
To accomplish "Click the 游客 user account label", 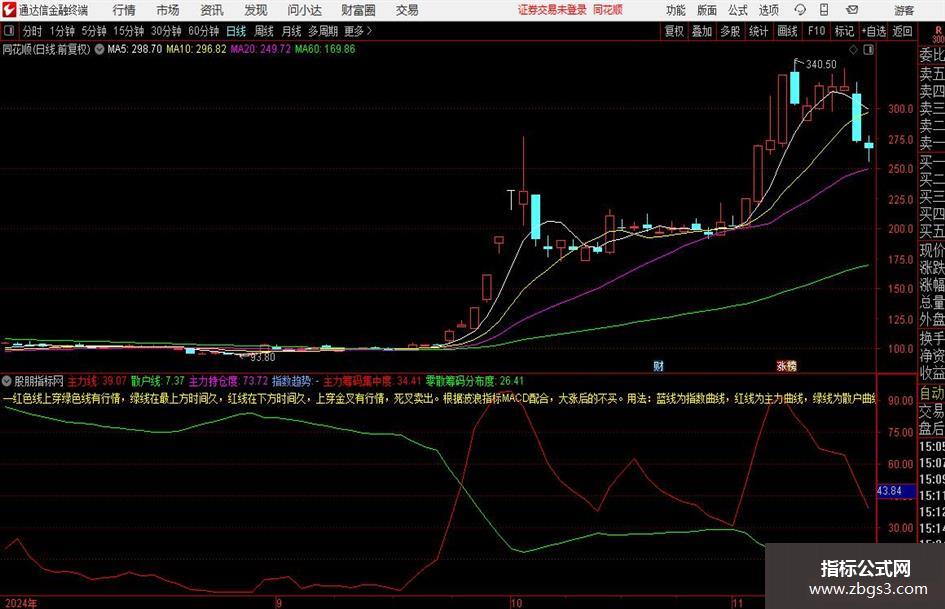I will click(904, 10).
